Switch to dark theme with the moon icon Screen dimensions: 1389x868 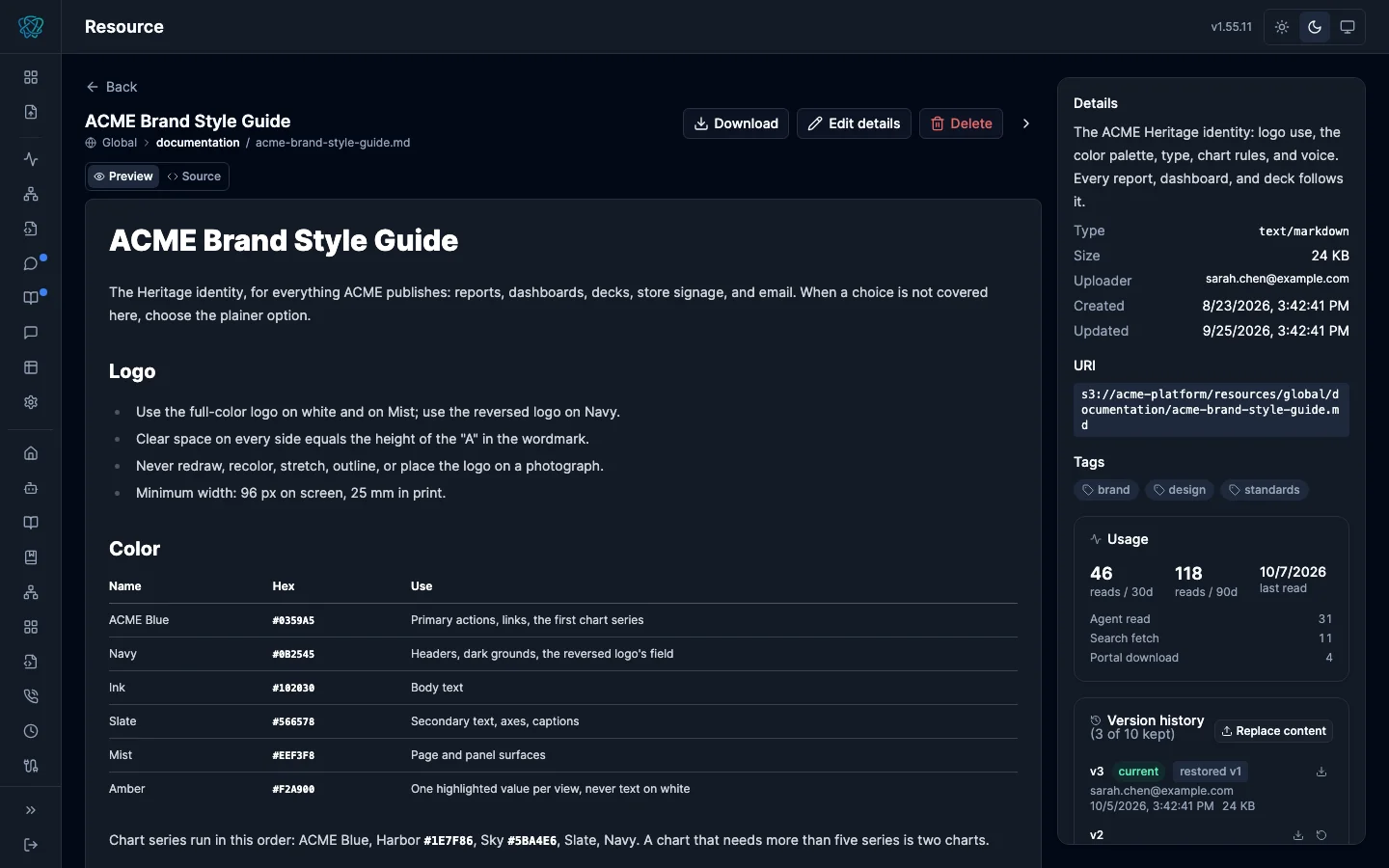coord(1315,27)
